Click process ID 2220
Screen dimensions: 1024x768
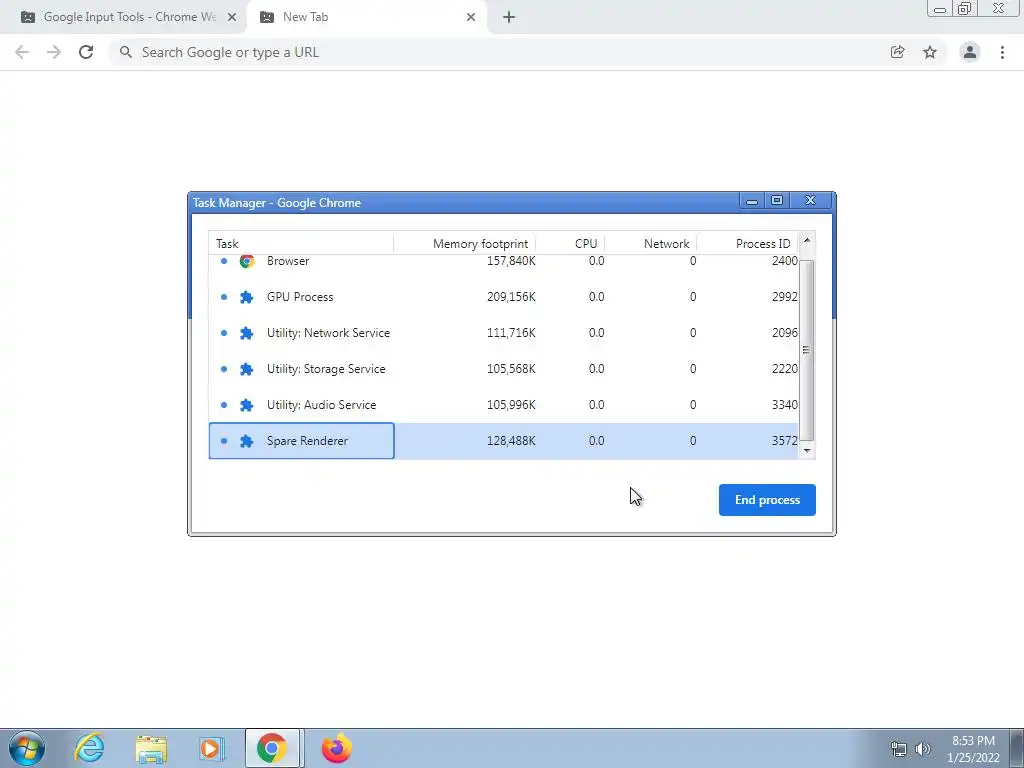[x=784, y=369]
